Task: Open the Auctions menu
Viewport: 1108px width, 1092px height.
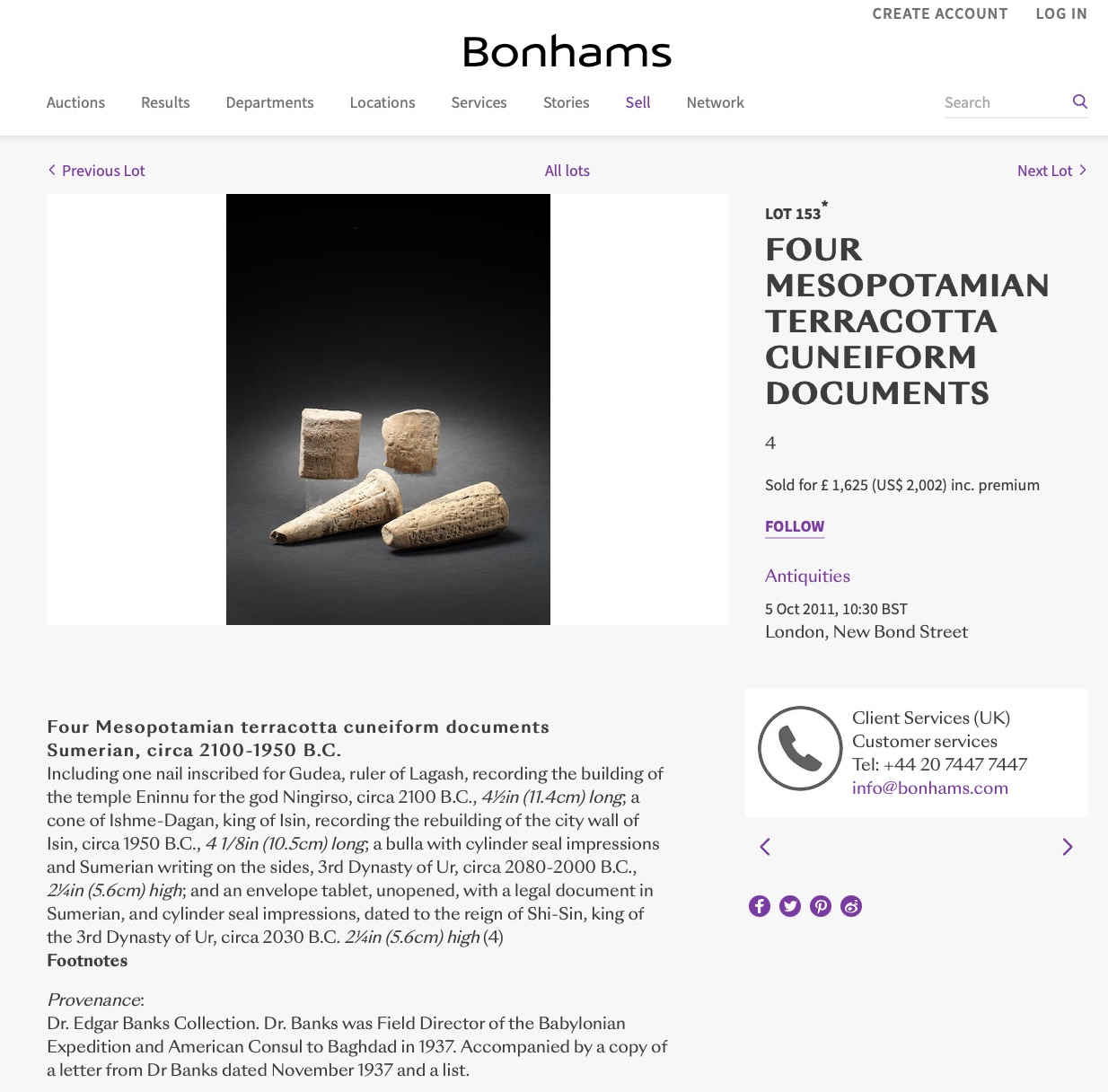Action: (x=75, y=102)
